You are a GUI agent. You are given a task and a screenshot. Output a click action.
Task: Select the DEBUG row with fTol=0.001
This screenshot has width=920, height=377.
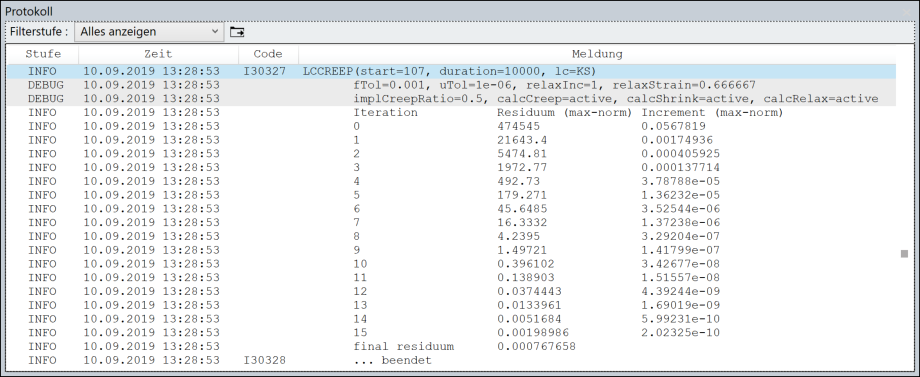pos(452,85)
